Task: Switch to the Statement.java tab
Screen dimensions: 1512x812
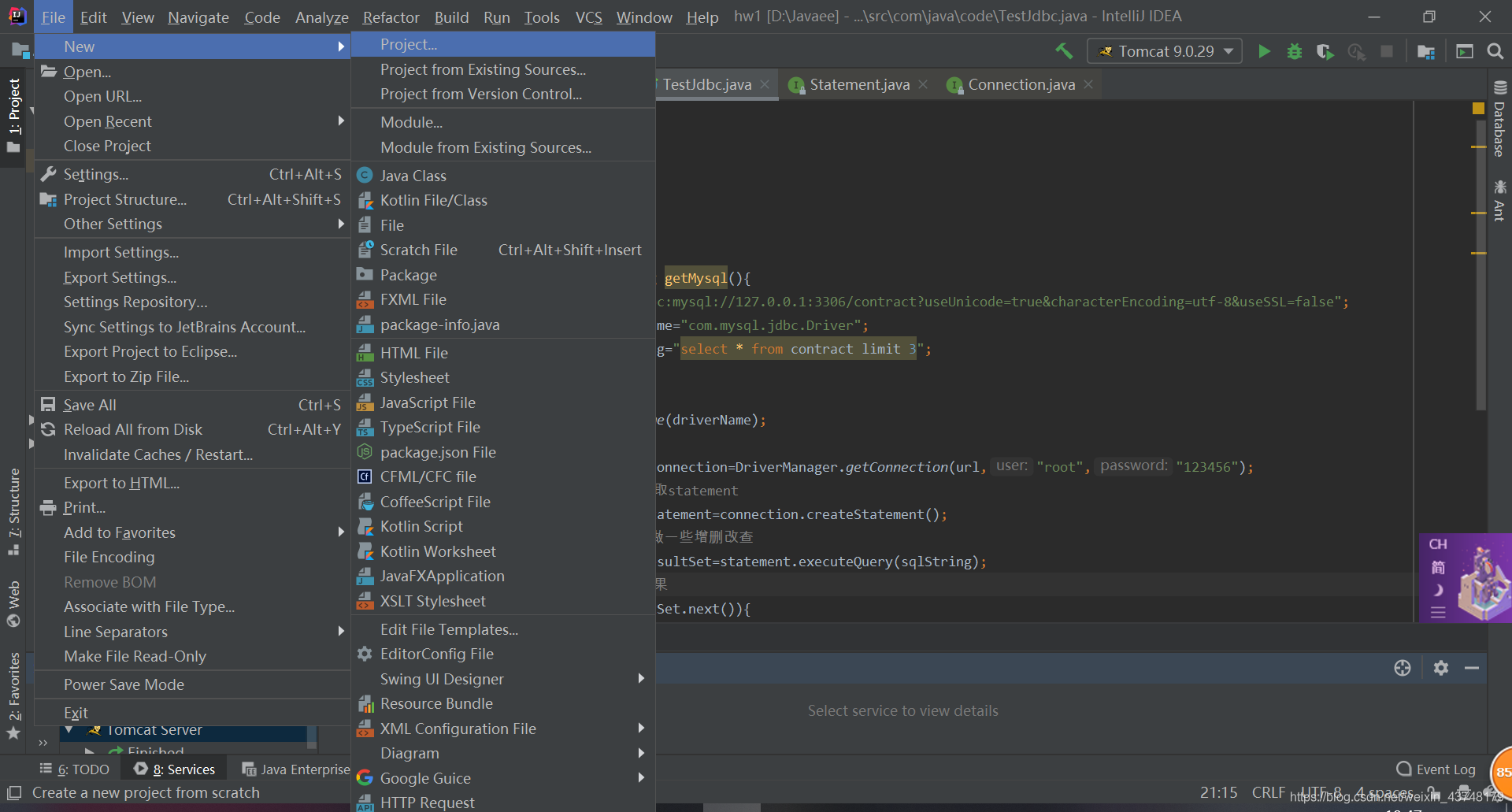Action: click(859, 84)
